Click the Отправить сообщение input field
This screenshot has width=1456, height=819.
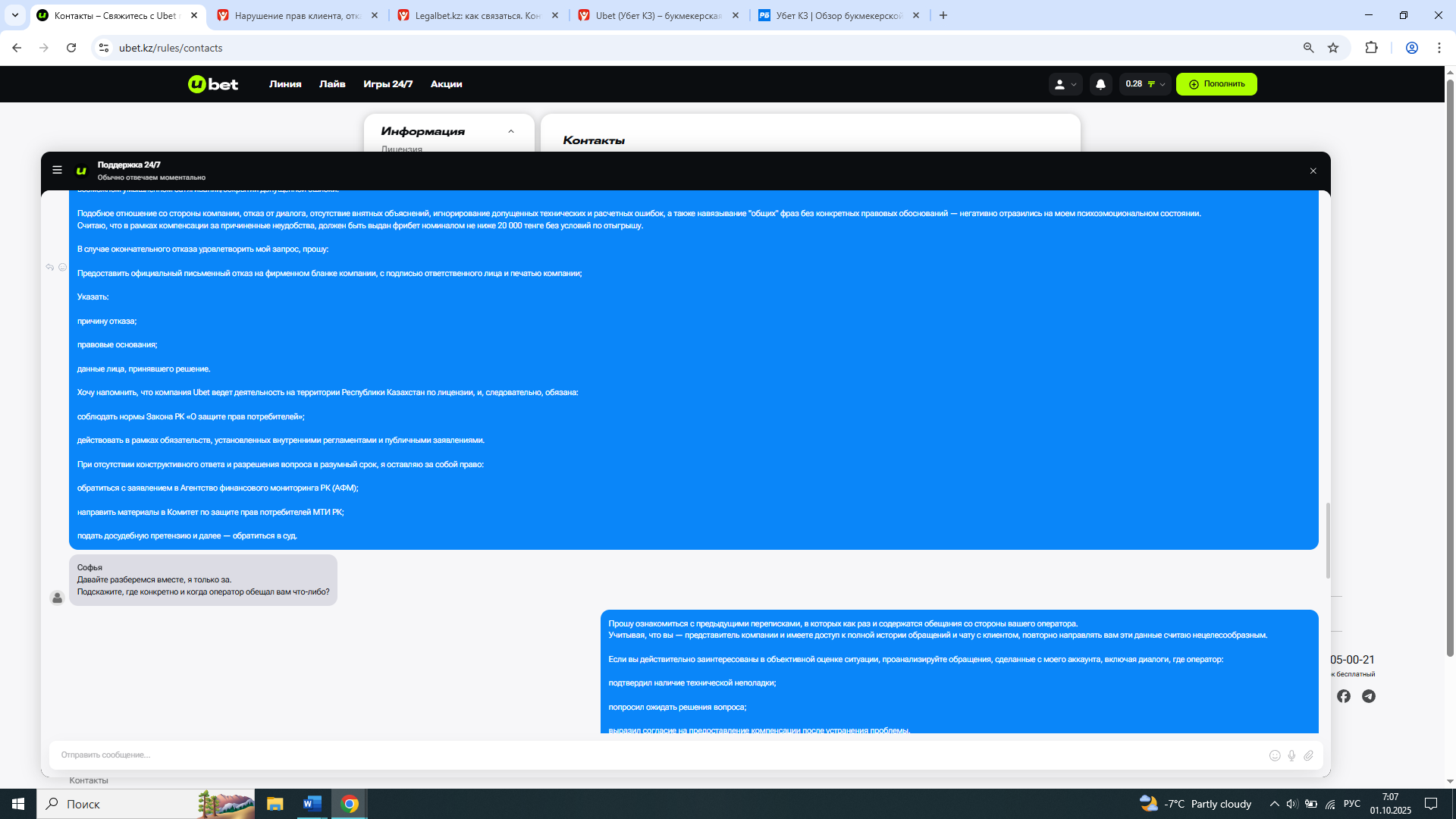(x=652, y=755)
